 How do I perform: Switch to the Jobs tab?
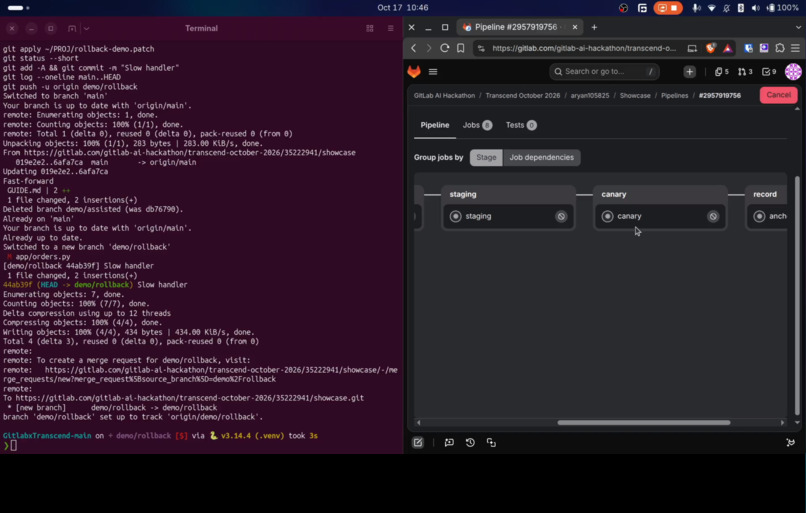click(x=477, y=125)
